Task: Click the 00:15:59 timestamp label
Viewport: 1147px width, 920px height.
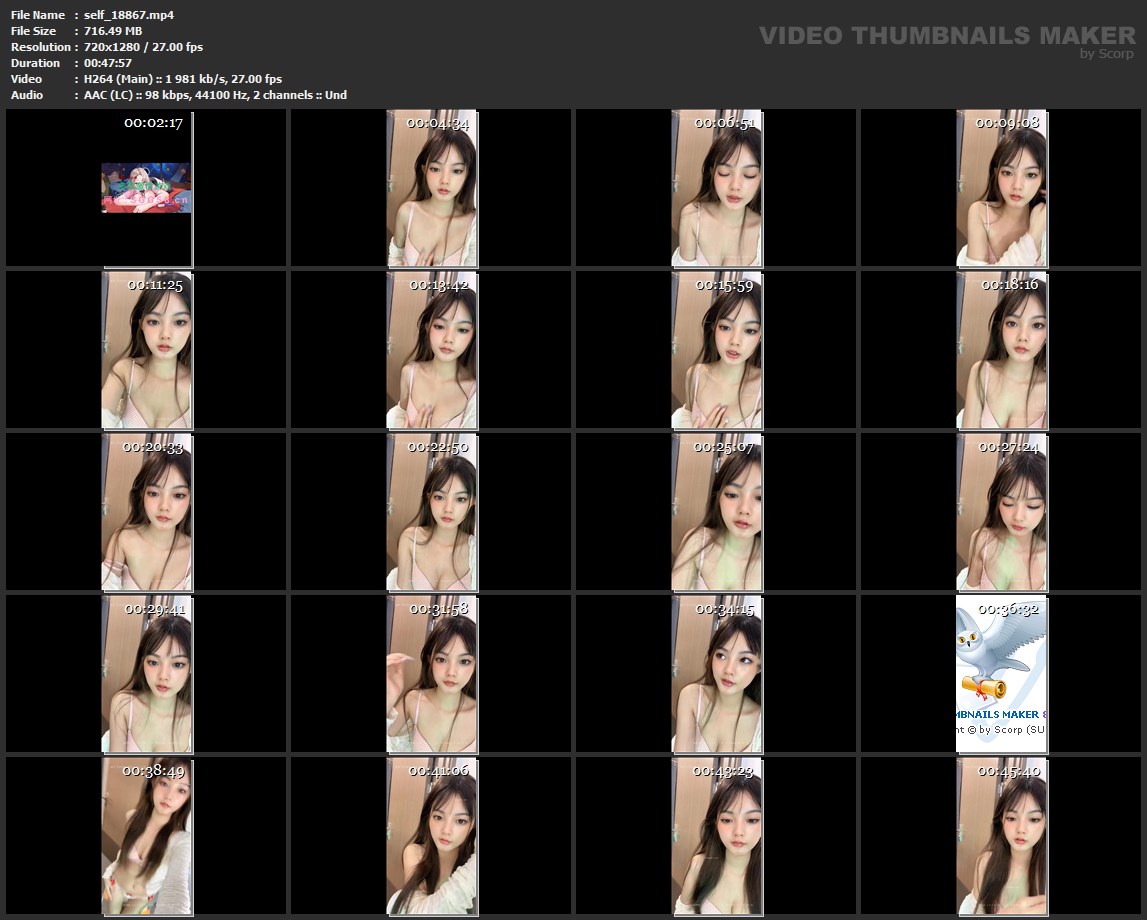Action: click(x=724, y=285)
